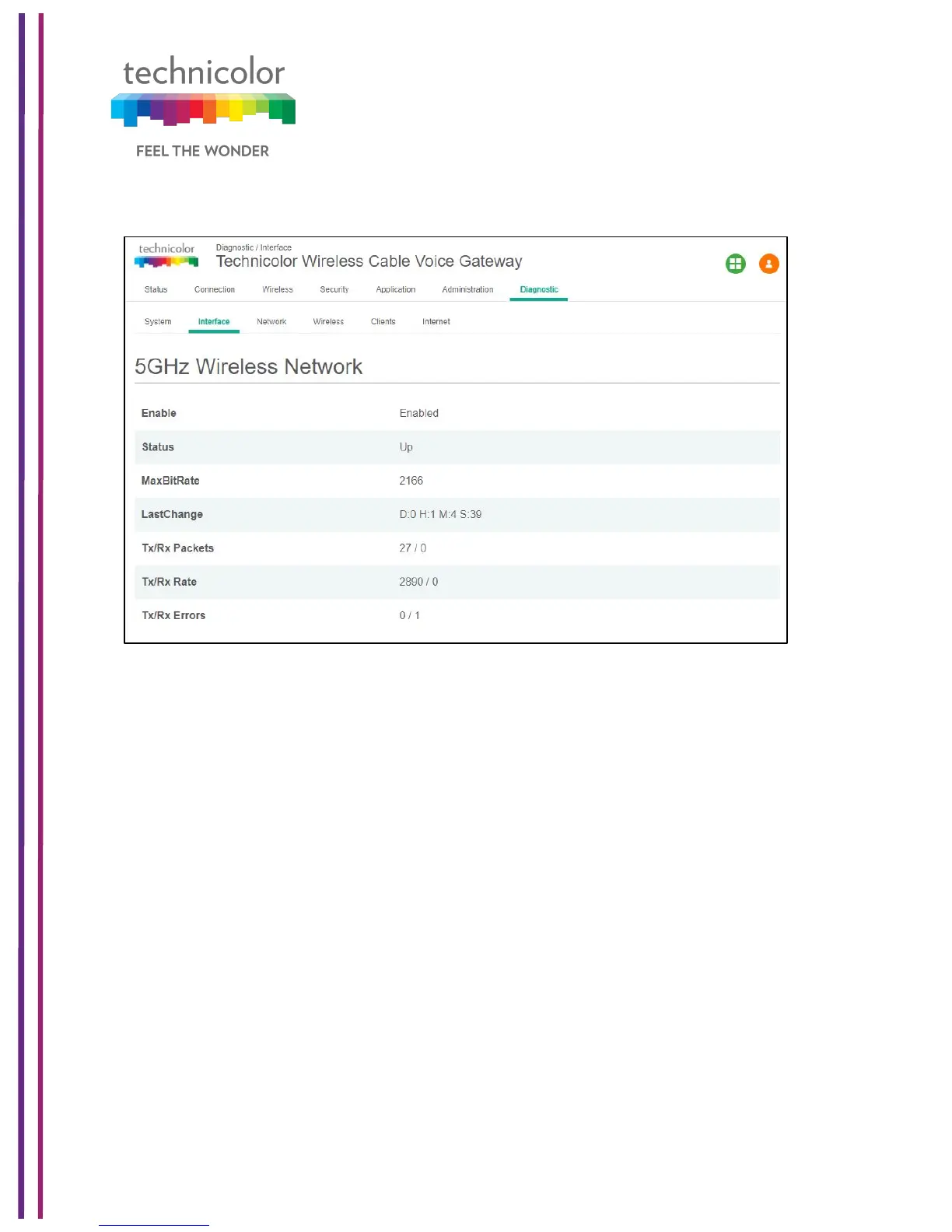Select the Enabled value text
Image resolution: width=952 pixels, height=1232 pixels.
click(419, 413)
